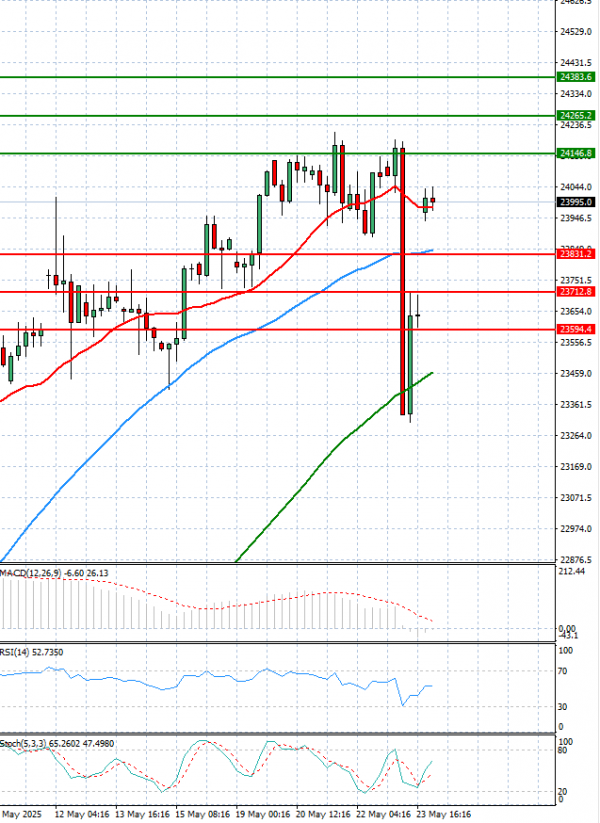Click the -43.1 MACD scale value

coord(570,636)
